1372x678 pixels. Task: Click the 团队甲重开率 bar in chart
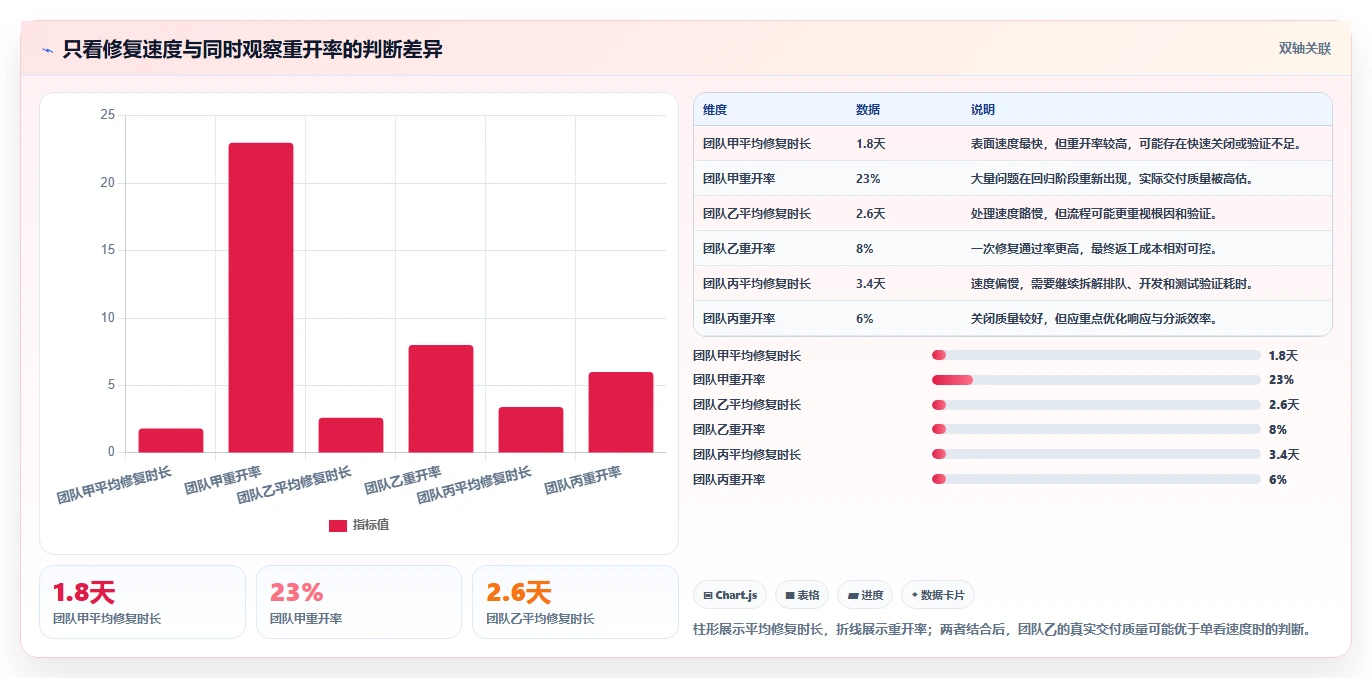point(261,298)
